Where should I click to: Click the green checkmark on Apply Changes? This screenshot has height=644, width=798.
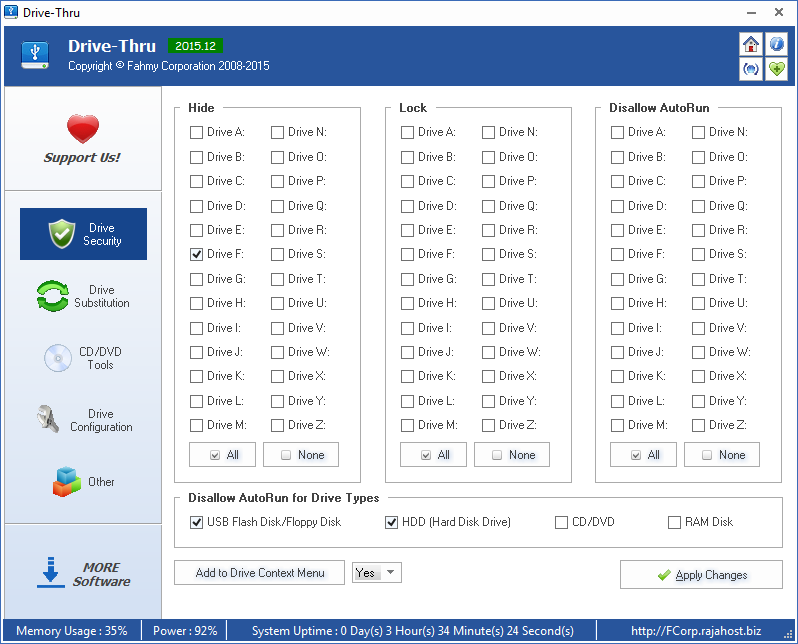coord(664,575)
